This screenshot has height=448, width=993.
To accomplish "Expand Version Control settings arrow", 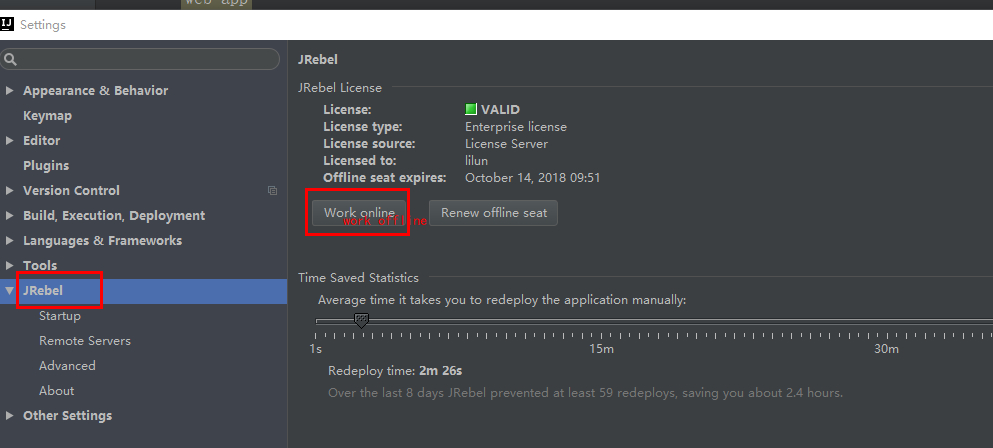I will tap(9, 190).
